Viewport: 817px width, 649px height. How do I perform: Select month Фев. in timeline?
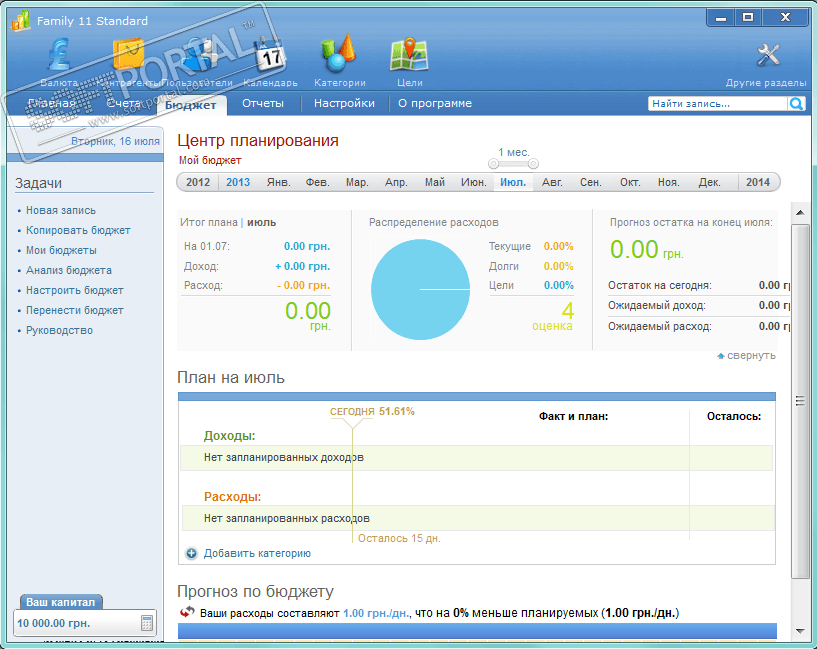(x=317, y=182)
